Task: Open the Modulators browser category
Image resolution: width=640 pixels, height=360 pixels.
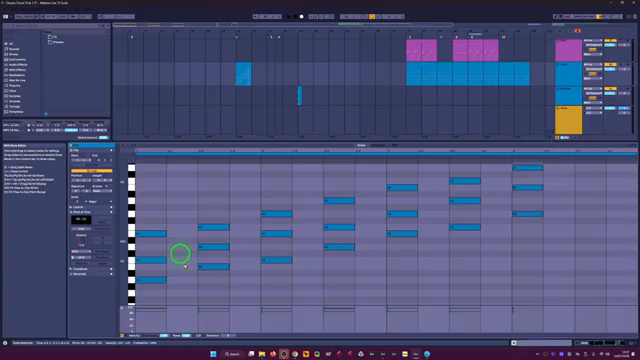Action: (17, 75)
